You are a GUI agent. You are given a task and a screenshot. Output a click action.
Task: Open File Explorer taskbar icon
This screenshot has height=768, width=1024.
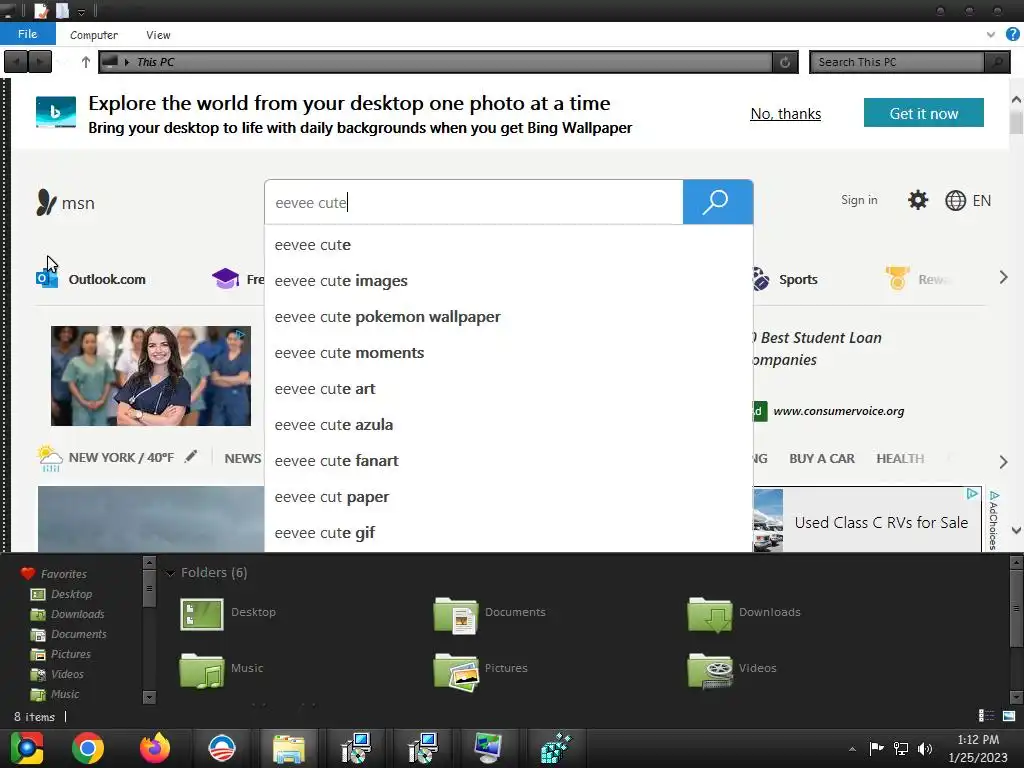pos(289,748)
